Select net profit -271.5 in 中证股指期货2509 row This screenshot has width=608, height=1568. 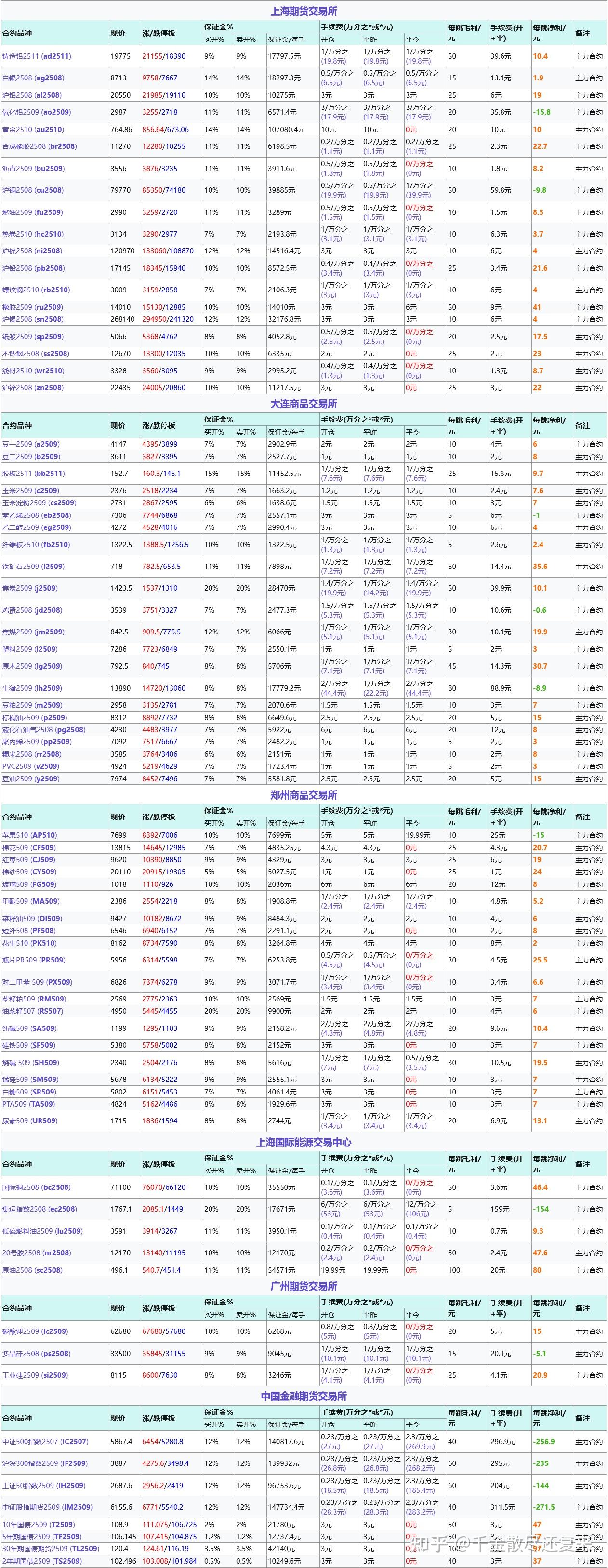click(x=544, y=1507)
